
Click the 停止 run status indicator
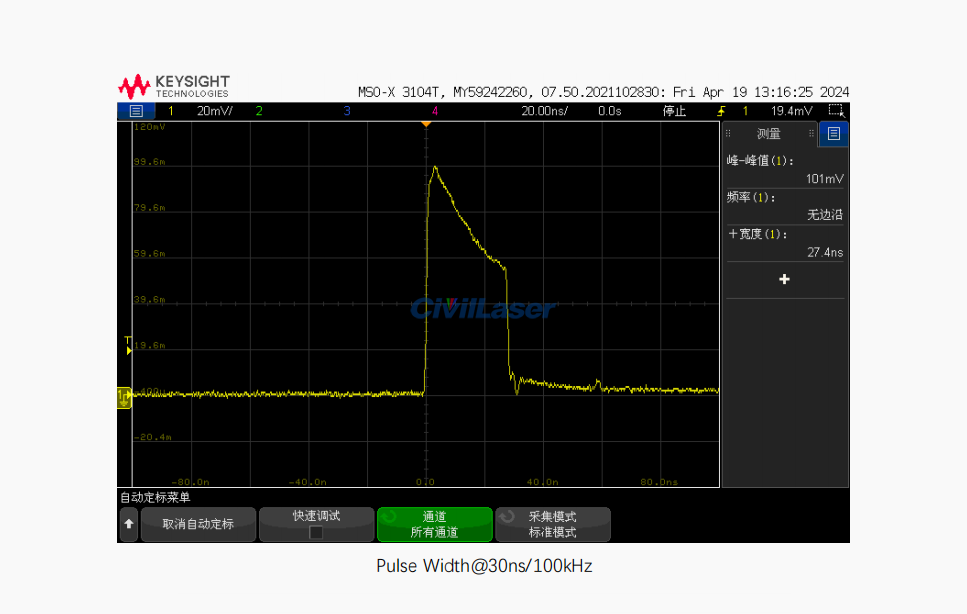(674, 111)
